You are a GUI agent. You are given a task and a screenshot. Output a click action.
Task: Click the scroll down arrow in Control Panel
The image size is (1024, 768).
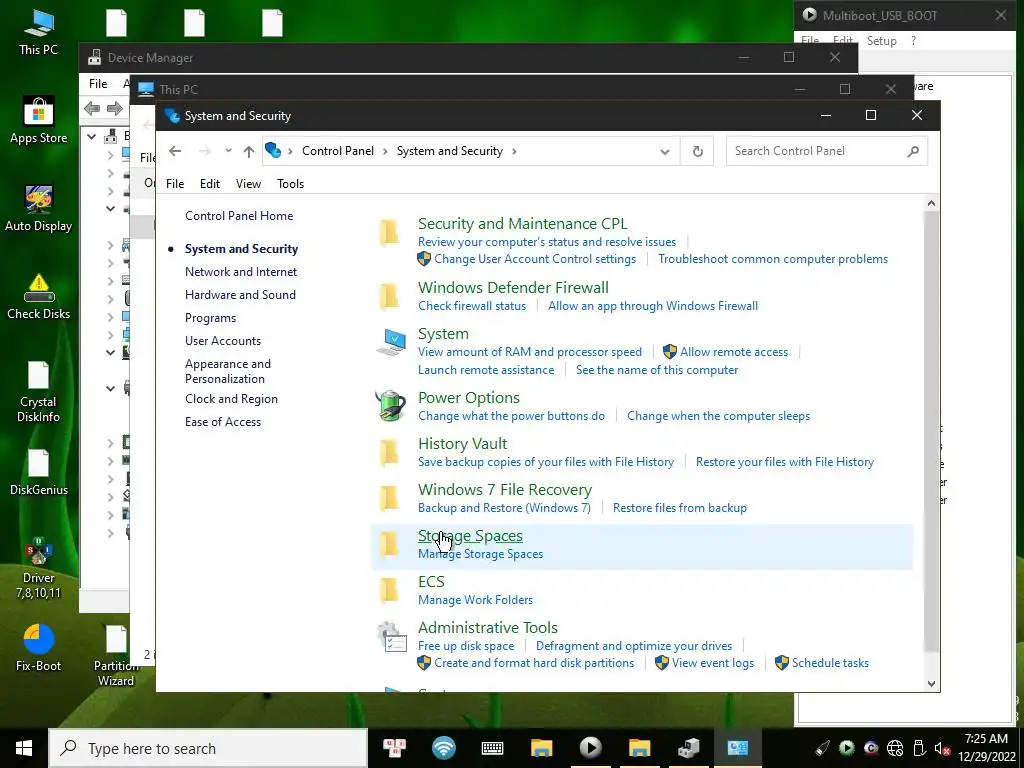coord(931,684)
